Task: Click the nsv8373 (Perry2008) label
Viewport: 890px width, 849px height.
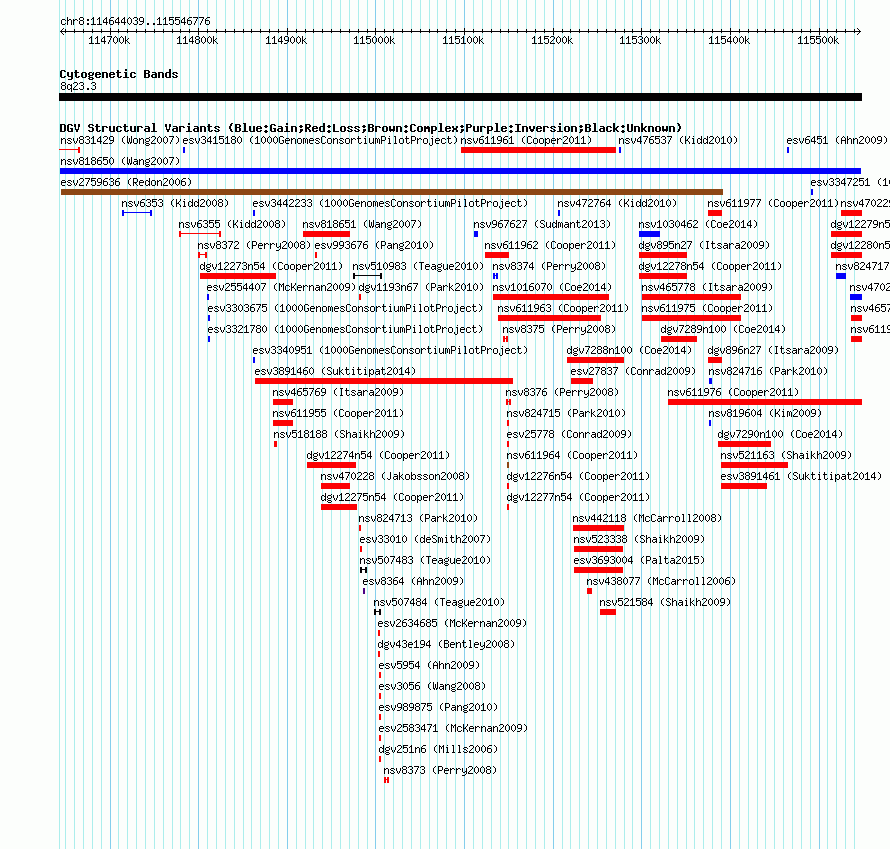Action: (x=440, y=770)
